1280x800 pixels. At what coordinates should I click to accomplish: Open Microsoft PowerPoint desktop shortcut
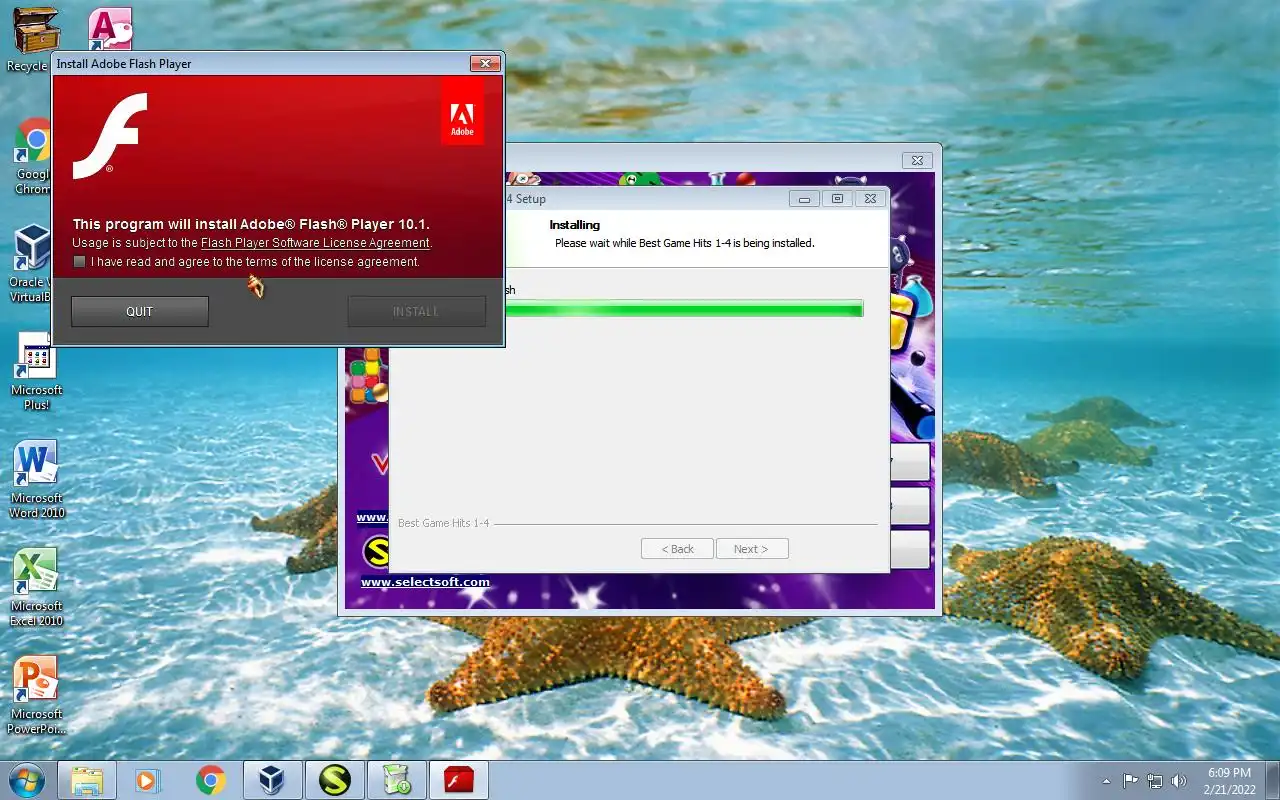point(37,696)
